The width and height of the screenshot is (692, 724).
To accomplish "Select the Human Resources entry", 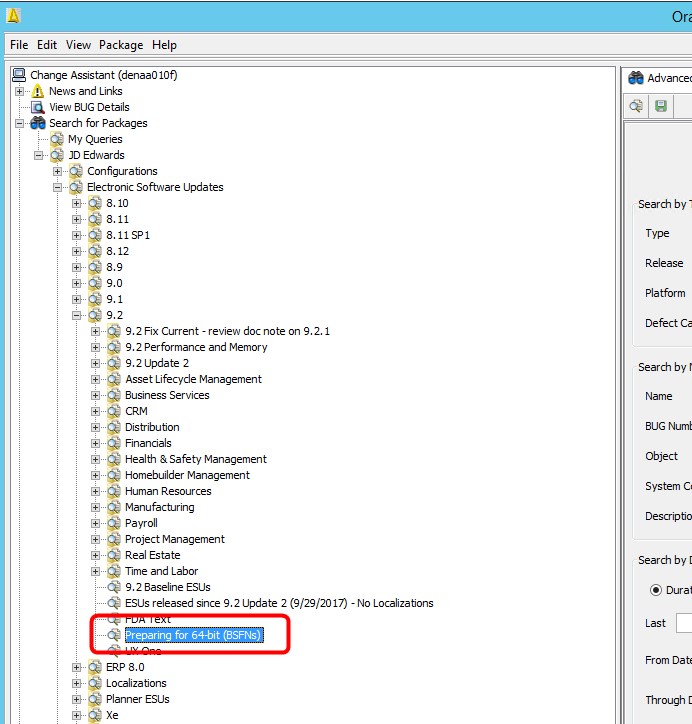I will coord(168,491).
